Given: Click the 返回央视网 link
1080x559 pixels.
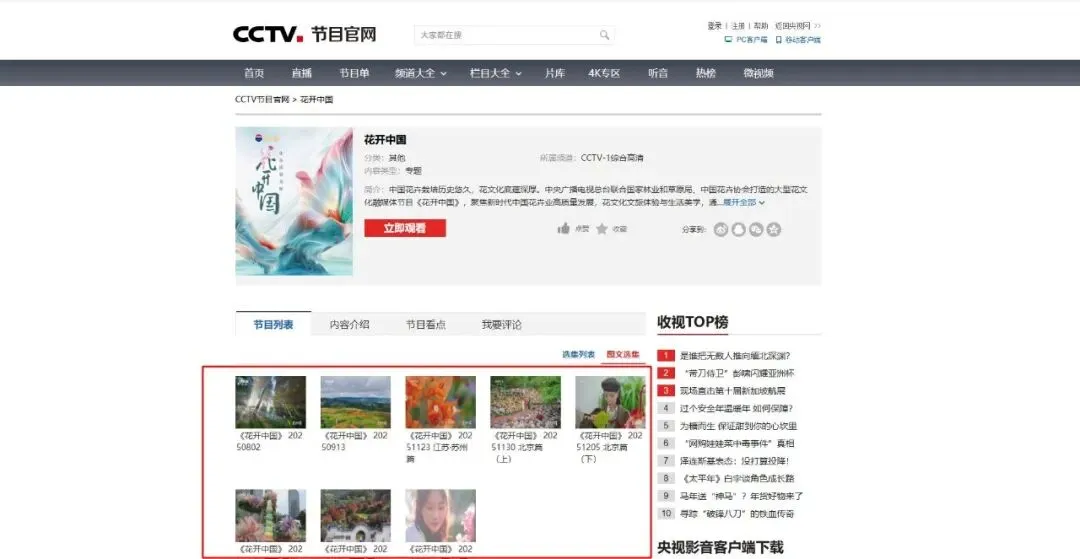Looking at the screenshot, I should point(793,26).
